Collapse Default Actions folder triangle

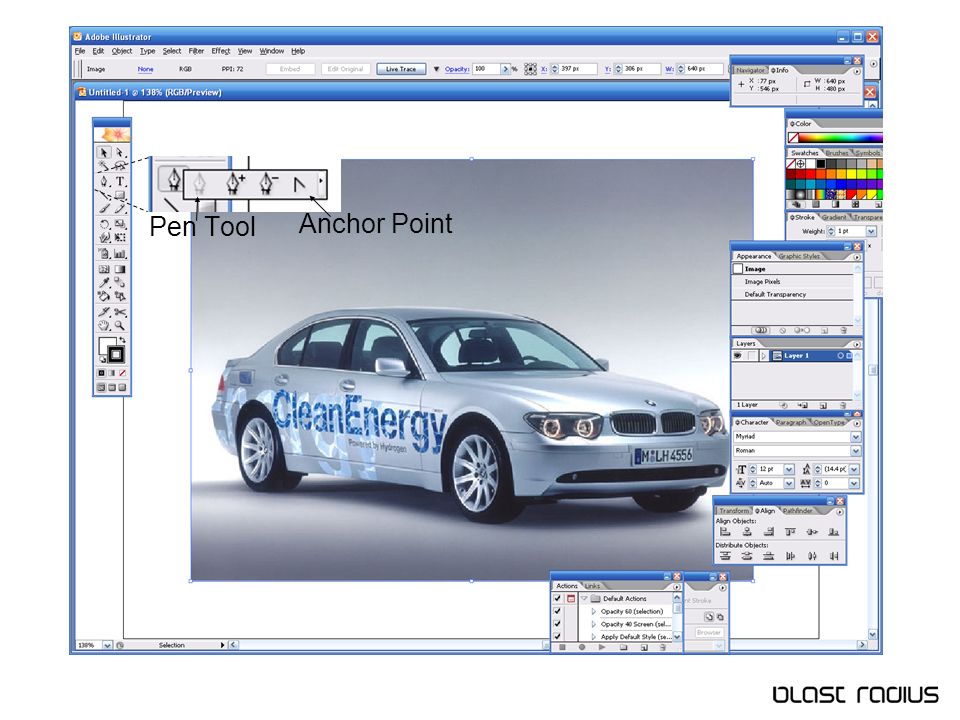(x=584, y=598)
